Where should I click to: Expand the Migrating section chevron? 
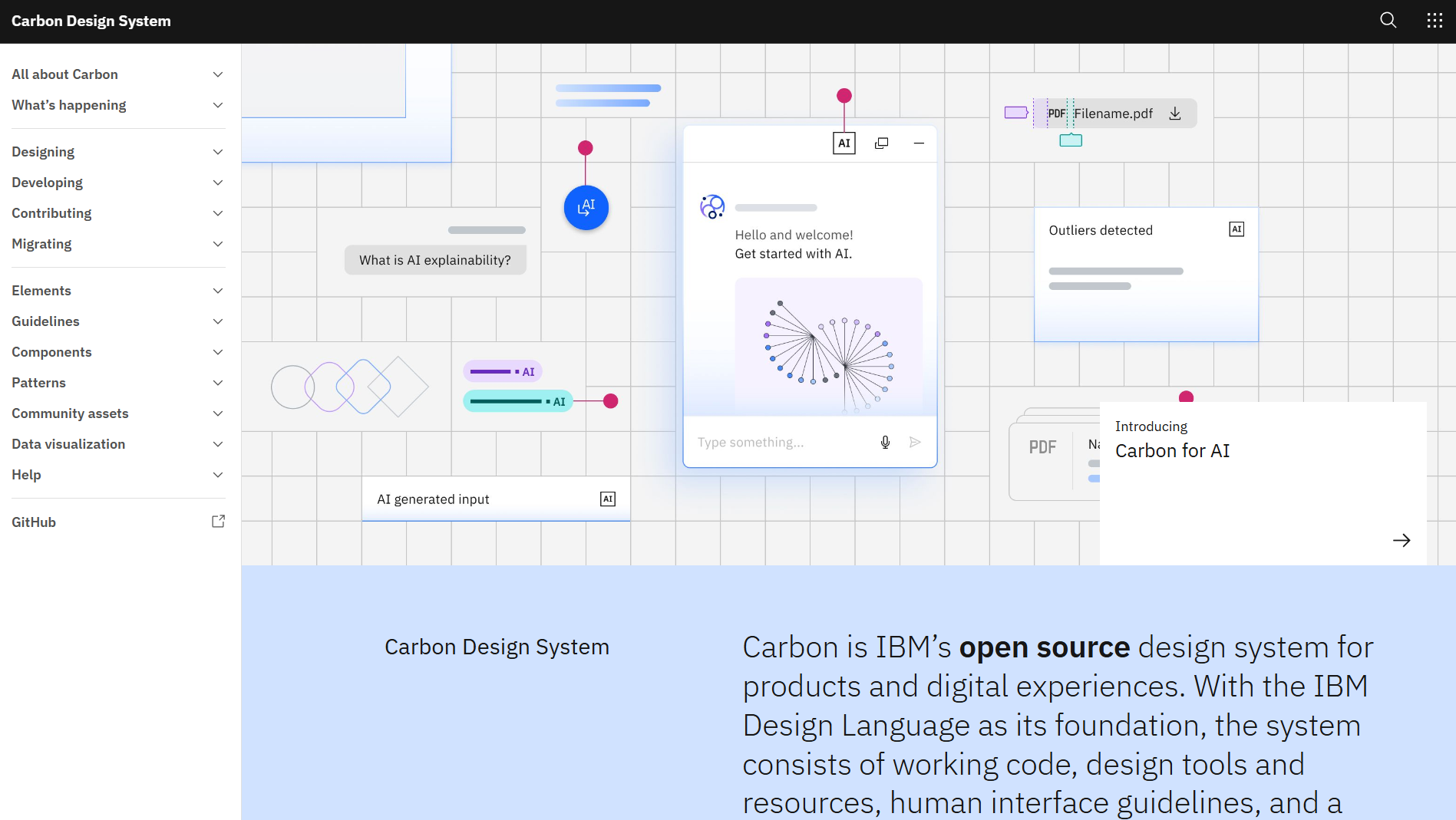click(218, 244)
